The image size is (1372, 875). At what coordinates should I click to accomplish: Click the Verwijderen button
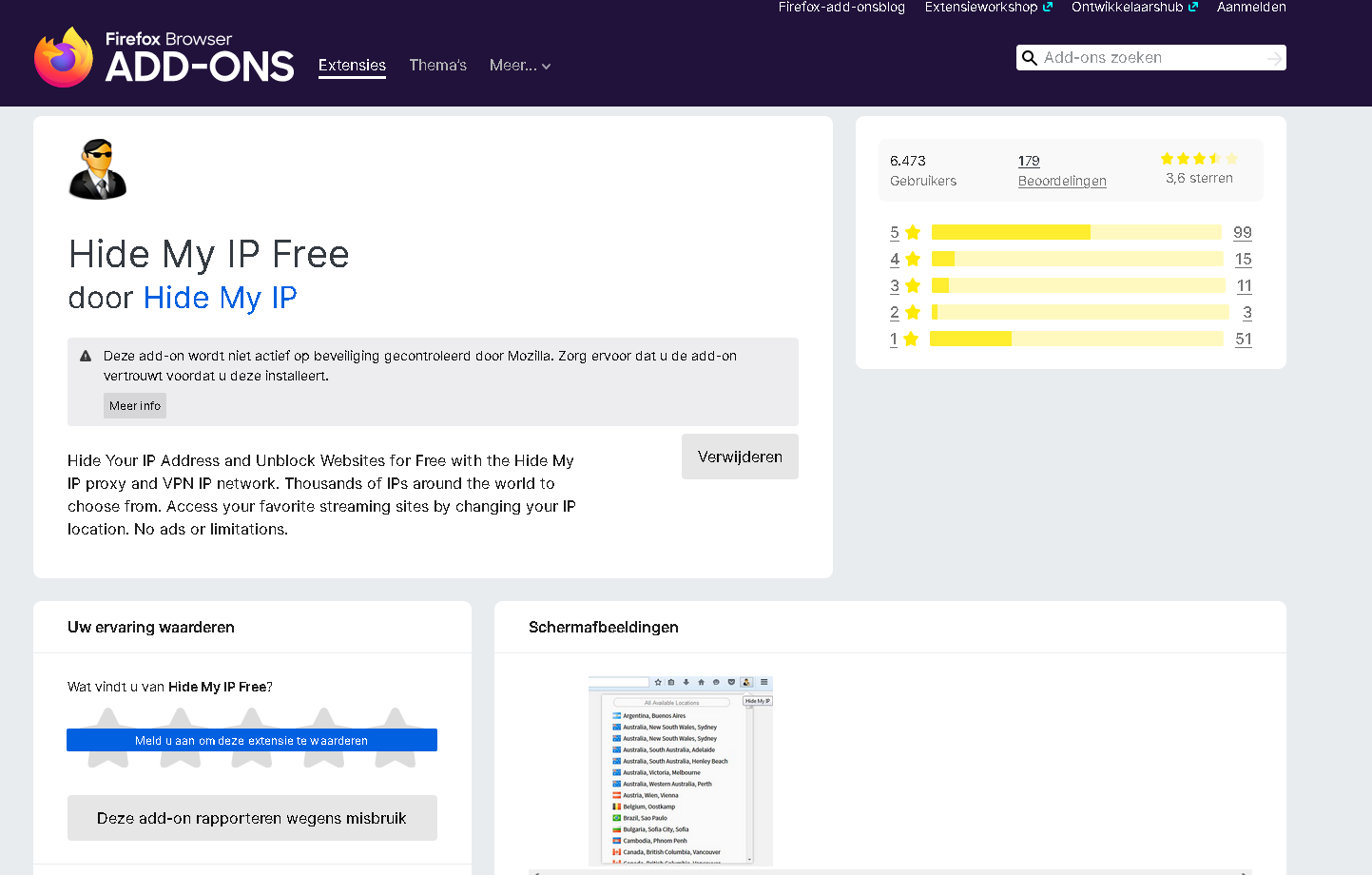740,457
